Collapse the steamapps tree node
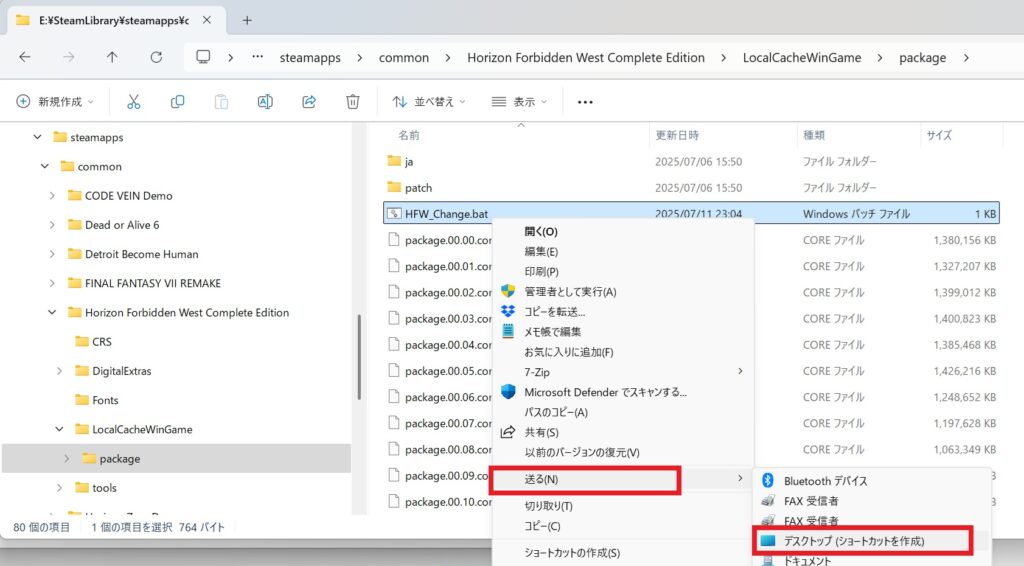This screenshot has height=566, width=1024. point(37,137)
